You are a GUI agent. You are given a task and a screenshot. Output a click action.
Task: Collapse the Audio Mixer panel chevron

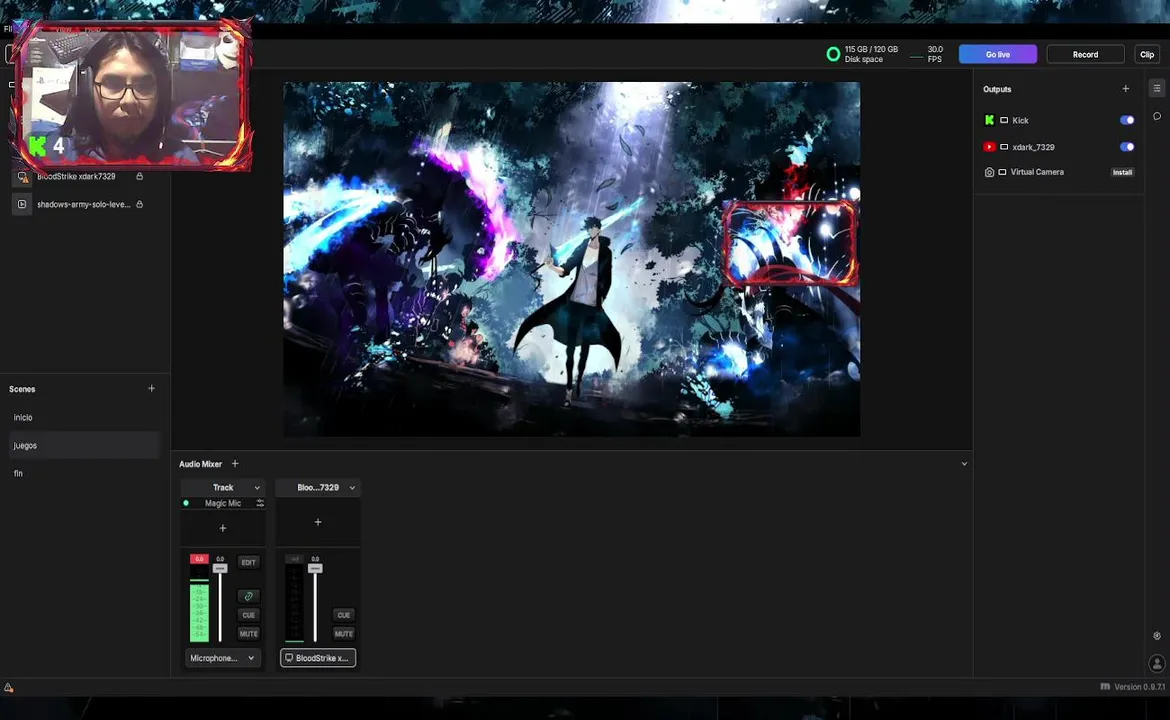(x=964, y=463)
